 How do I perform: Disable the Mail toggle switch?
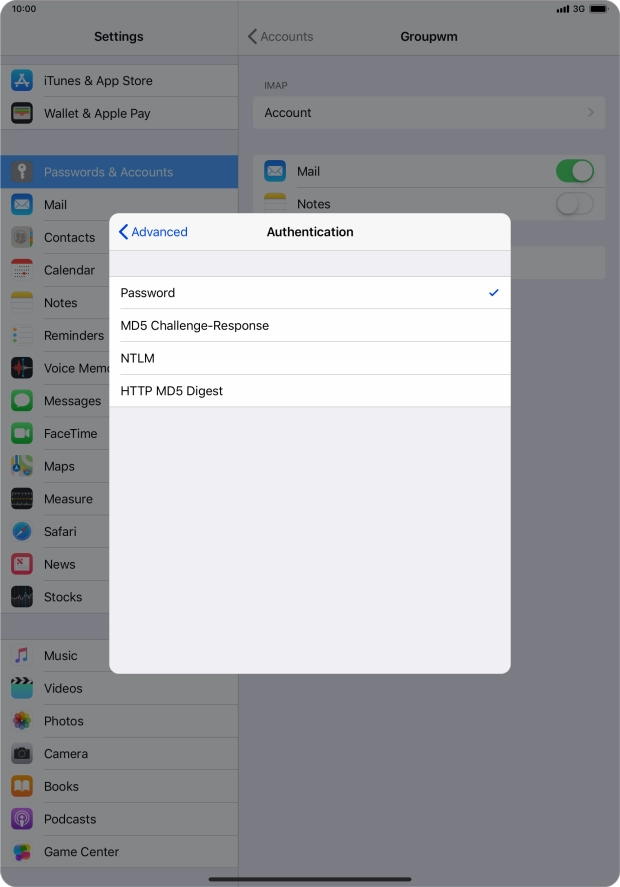click(574, 171)
